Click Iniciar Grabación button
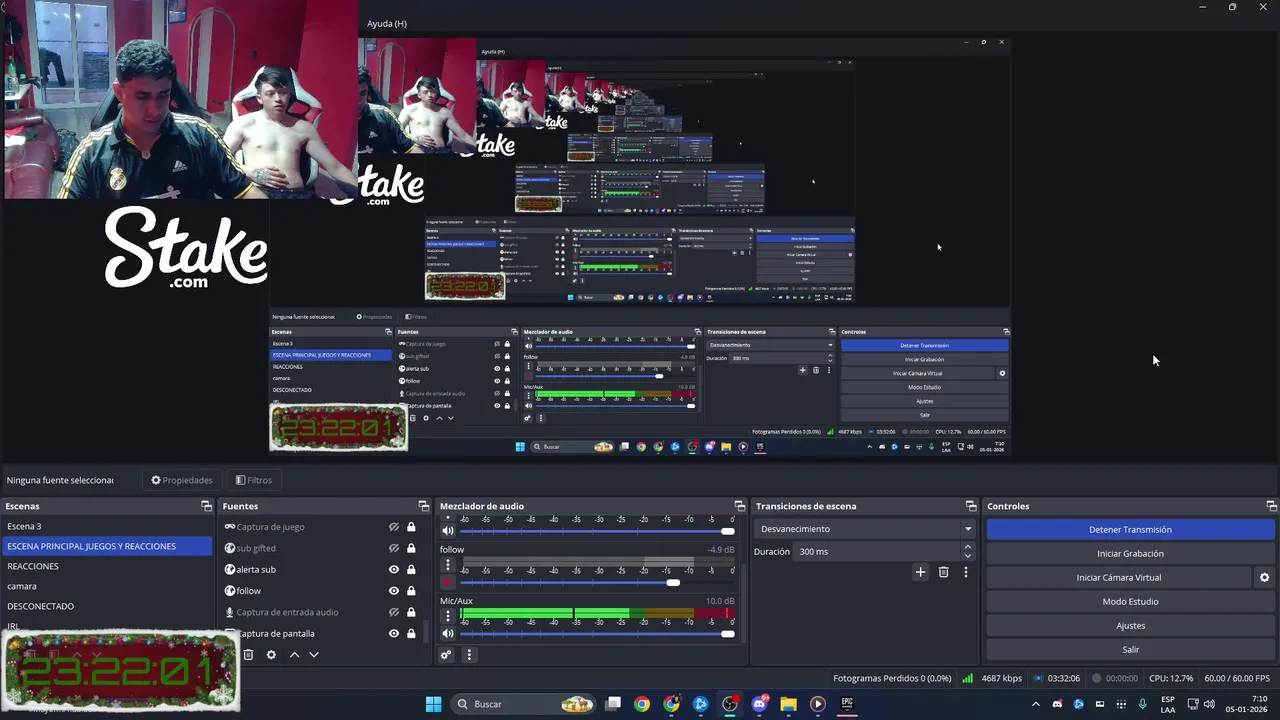The height and width of the screenshot is (720, 1280). [1130, 553]
